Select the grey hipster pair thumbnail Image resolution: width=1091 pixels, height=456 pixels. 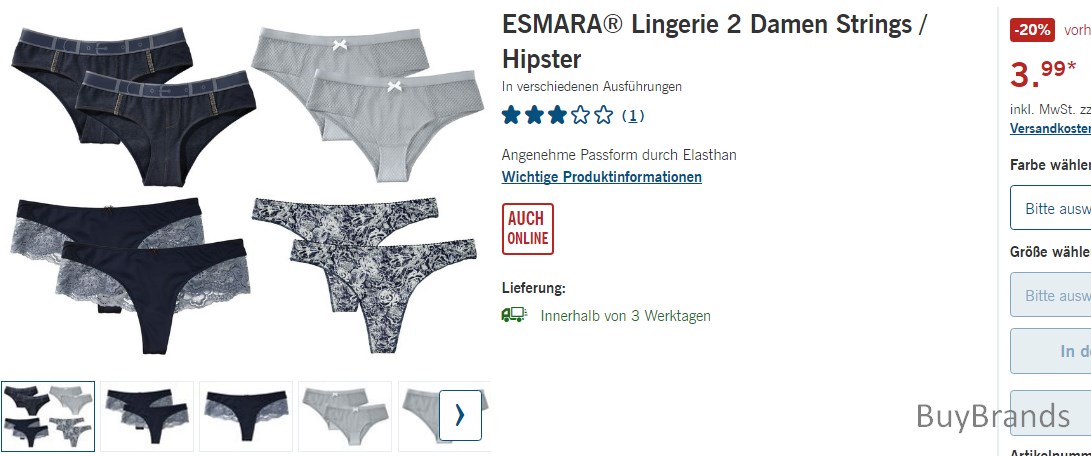point(345,416)
